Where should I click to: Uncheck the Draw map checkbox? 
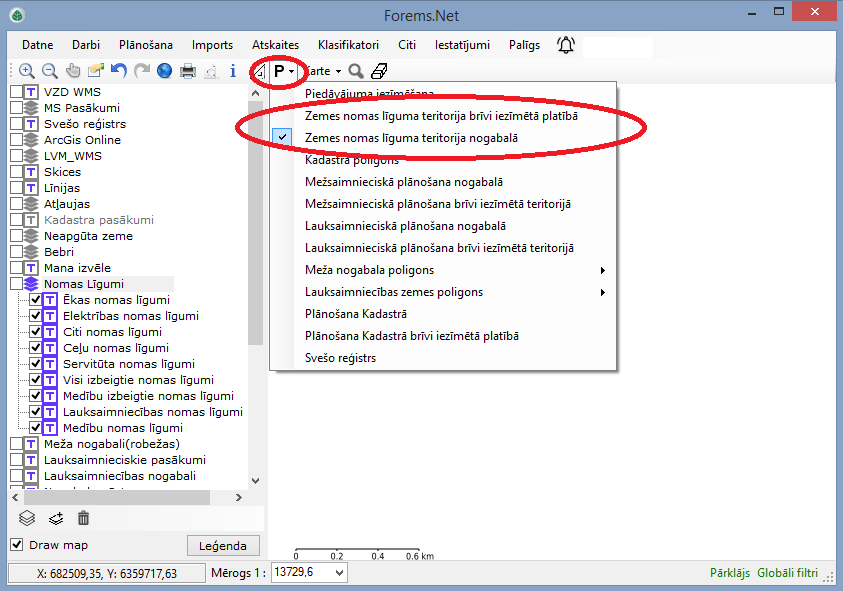pyautogui.click(x=17, y=545)
